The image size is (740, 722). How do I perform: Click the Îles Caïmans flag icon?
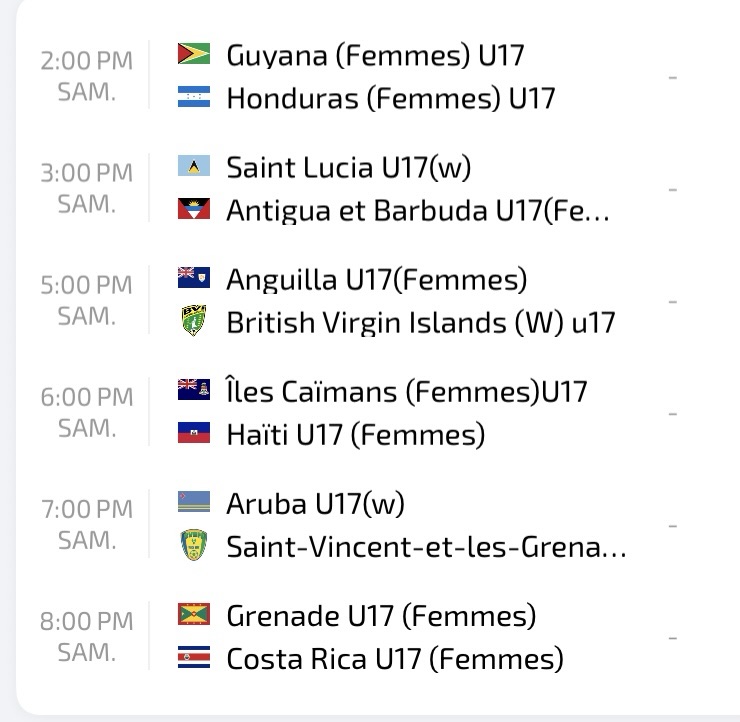pos(193,390)
